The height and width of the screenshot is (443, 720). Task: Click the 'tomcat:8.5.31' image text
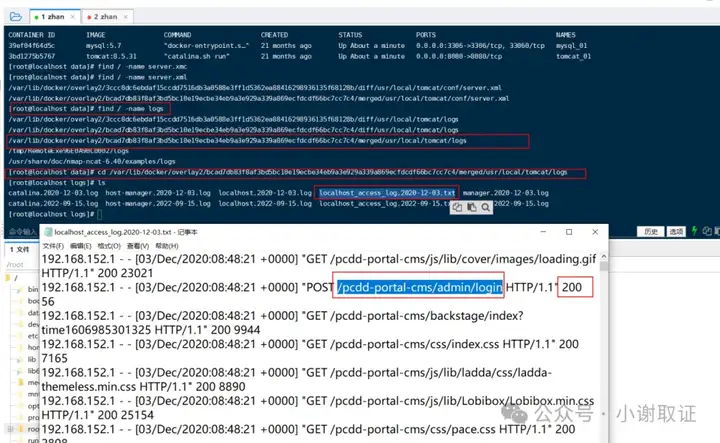(111, 56)
